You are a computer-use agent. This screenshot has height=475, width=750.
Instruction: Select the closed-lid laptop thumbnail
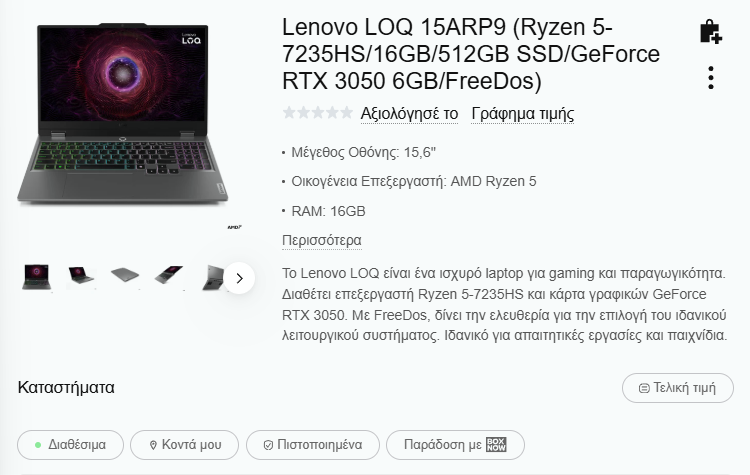point(125,276)
